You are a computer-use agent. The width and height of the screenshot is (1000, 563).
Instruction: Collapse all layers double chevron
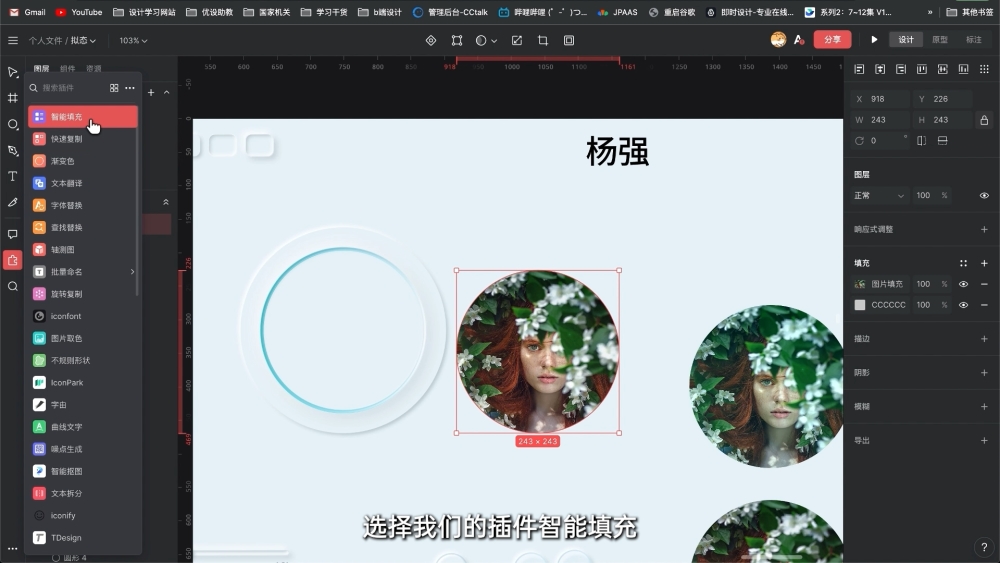pyautogui.click(x=166, y=202)
